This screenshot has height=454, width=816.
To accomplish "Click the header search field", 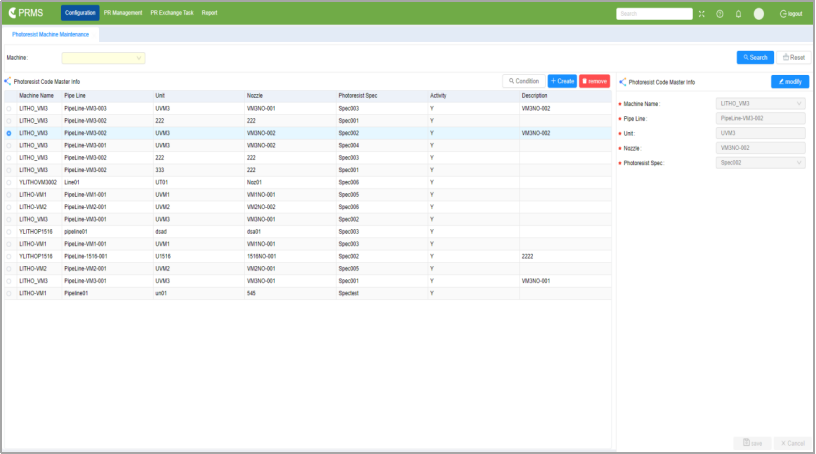I will click(654, 14).
